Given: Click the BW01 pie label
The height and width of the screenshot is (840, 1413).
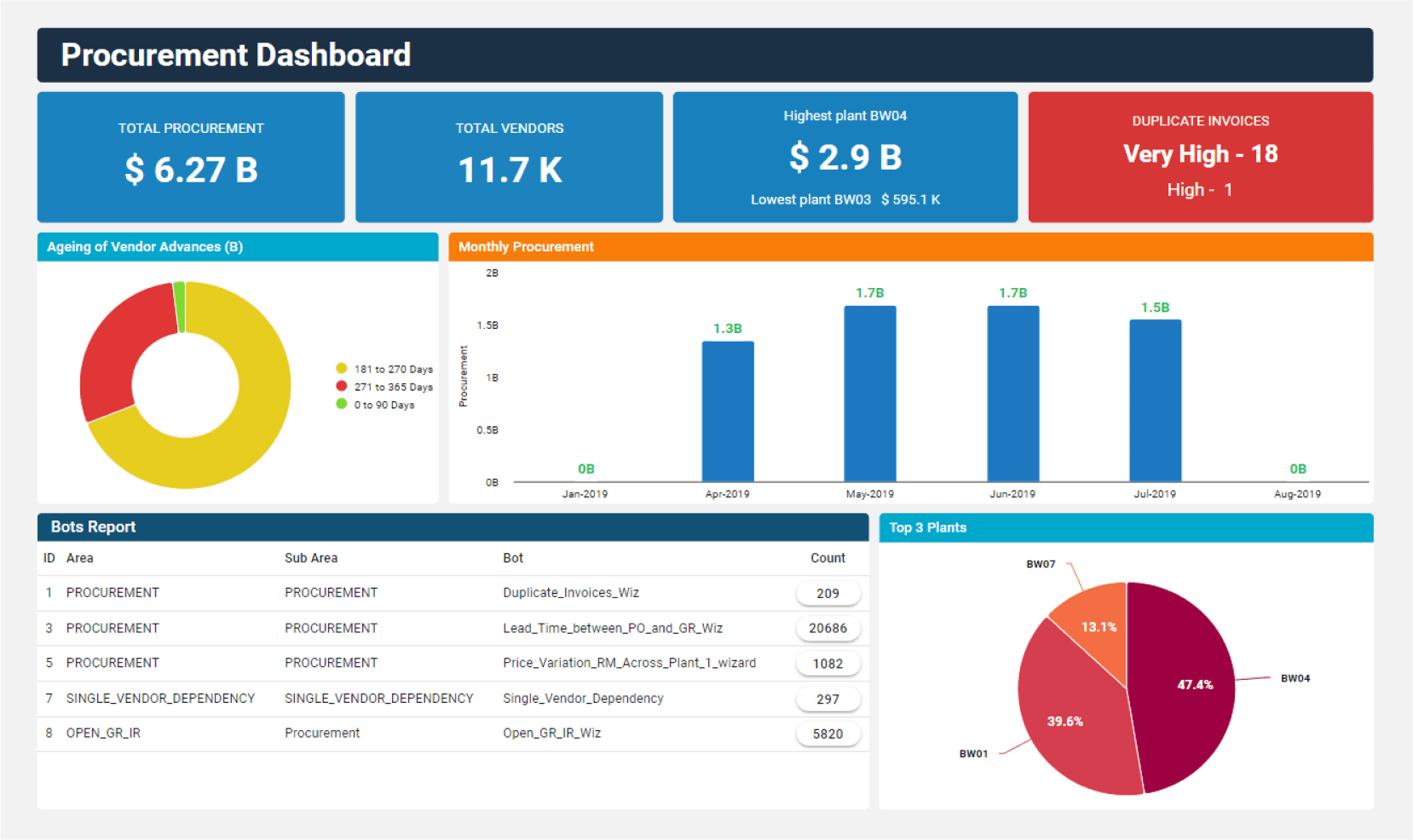Looking at the screenshot, I should point(973,754).
